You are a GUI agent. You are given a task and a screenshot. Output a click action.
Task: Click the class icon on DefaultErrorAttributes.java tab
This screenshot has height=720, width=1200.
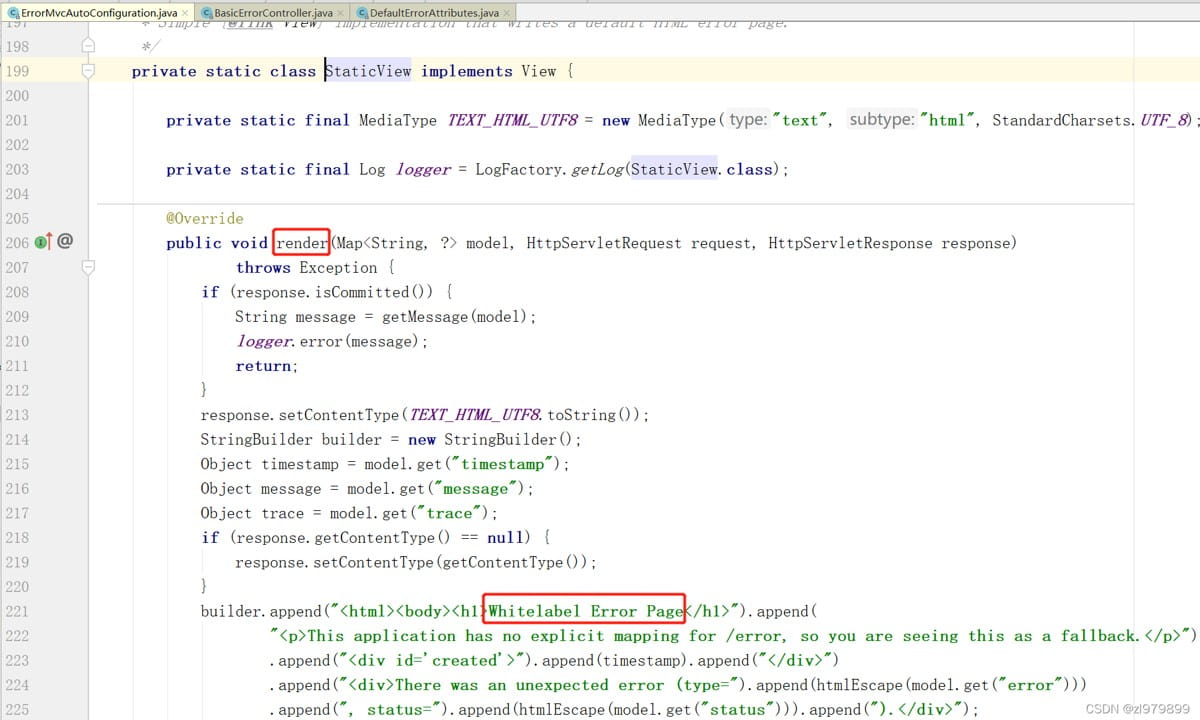tap(361, 12)
